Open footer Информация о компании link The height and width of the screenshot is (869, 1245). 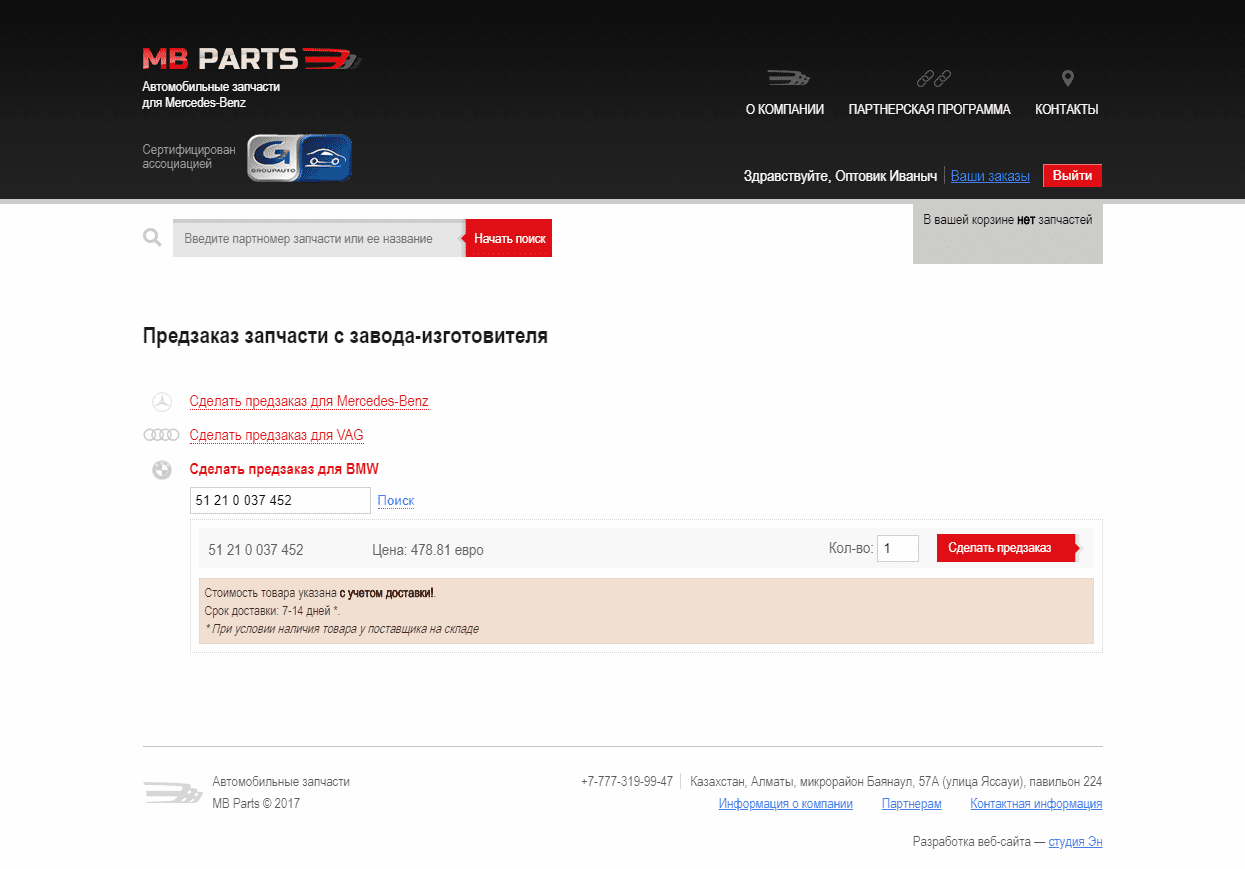pos(786,804)
